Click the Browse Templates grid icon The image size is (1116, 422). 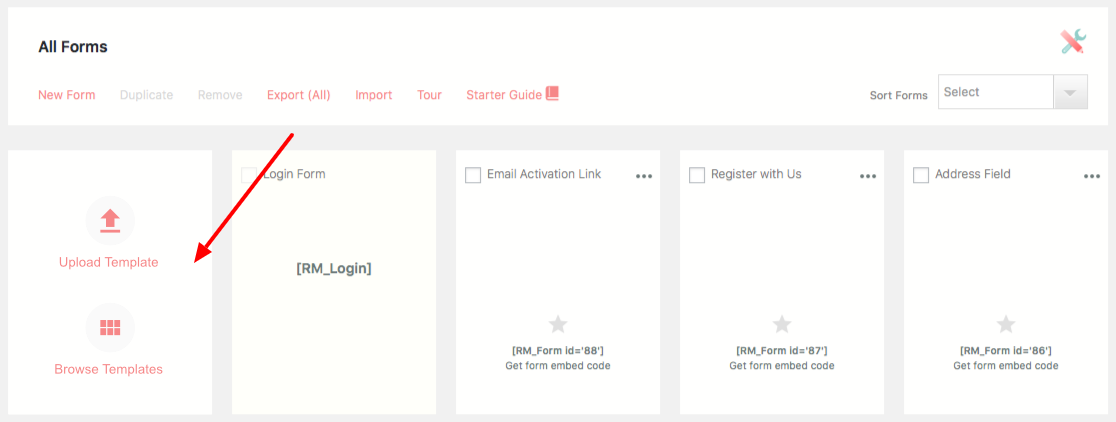(x=110, y=327)
